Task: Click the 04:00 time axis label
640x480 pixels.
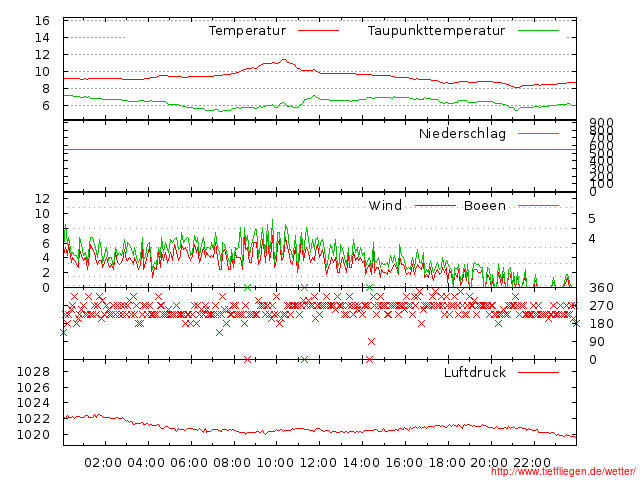Action: pyautogui.click(x=146, y=463)
